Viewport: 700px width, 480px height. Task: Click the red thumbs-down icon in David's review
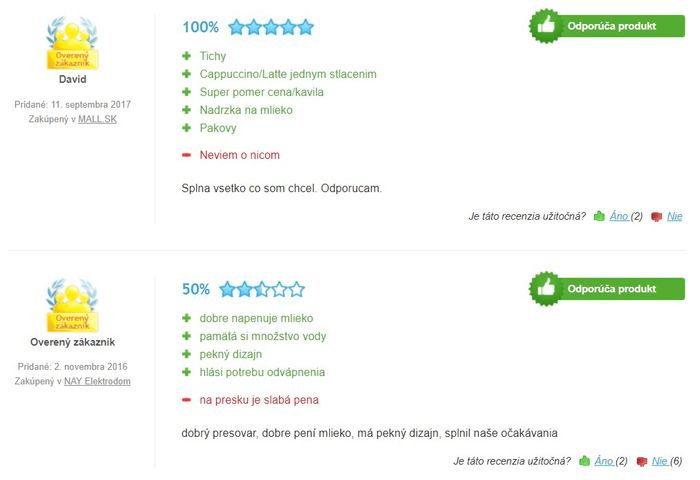pos(656,217)
